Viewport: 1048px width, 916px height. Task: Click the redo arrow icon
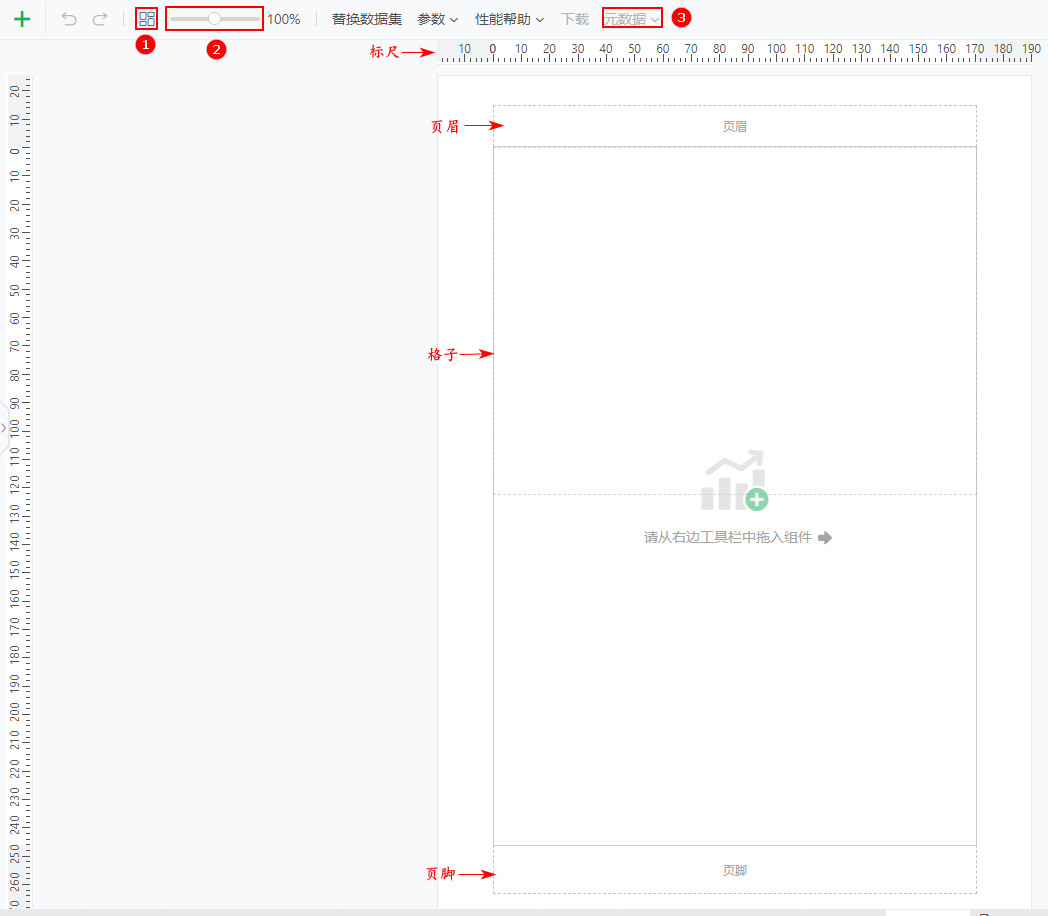(98, 17)
